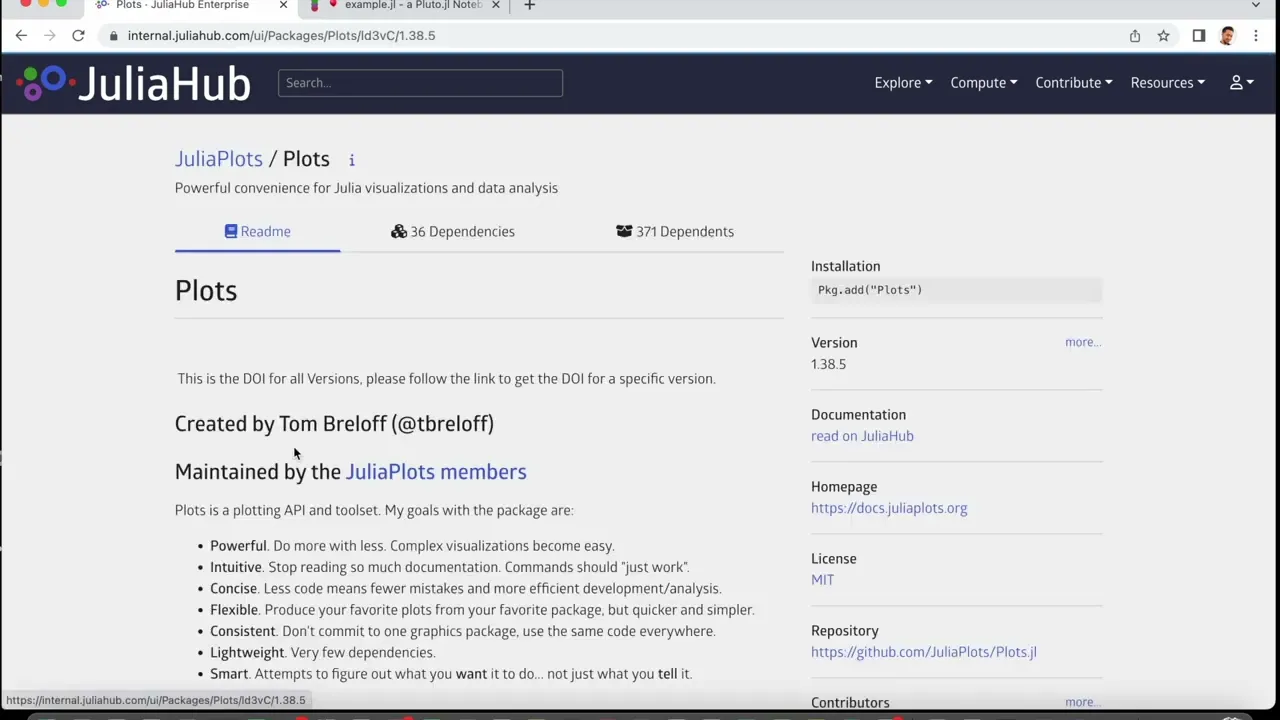Open the share page icon
Screen dimensions: 1280x720
pos(1135,35)
